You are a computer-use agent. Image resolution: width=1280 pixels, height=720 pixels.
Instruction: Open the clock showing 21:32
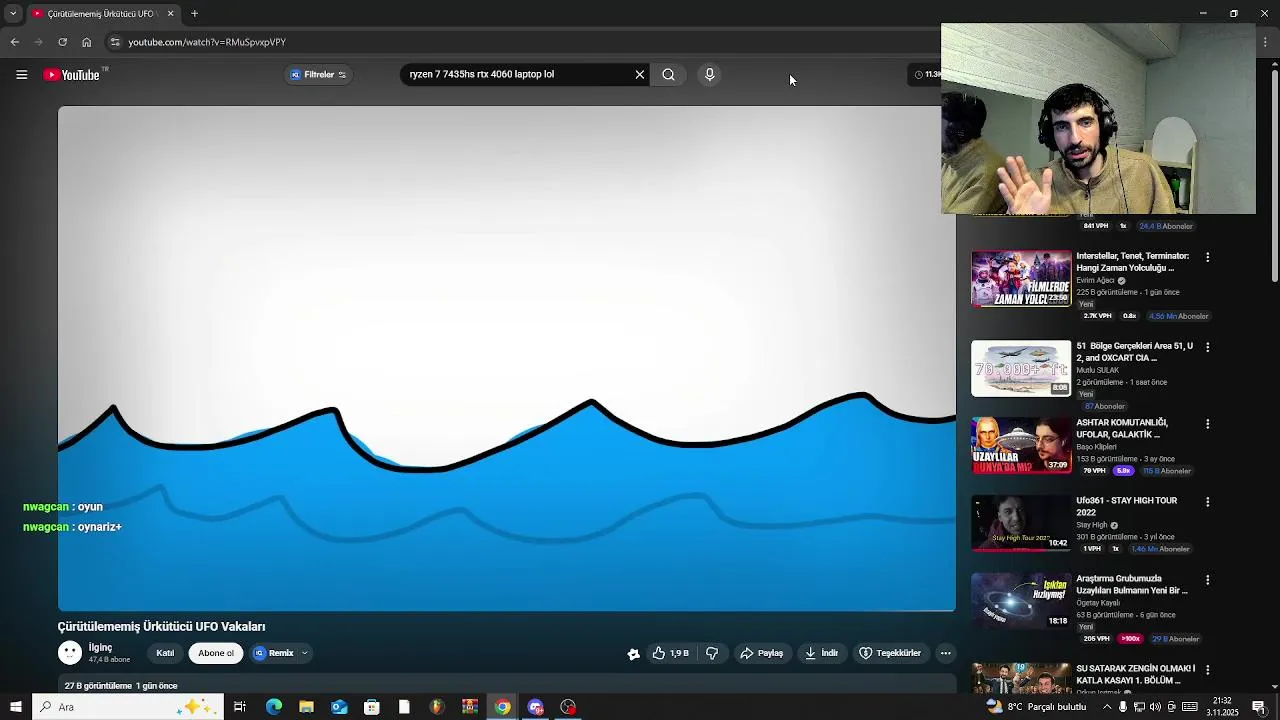click(x=1222, y=707)
